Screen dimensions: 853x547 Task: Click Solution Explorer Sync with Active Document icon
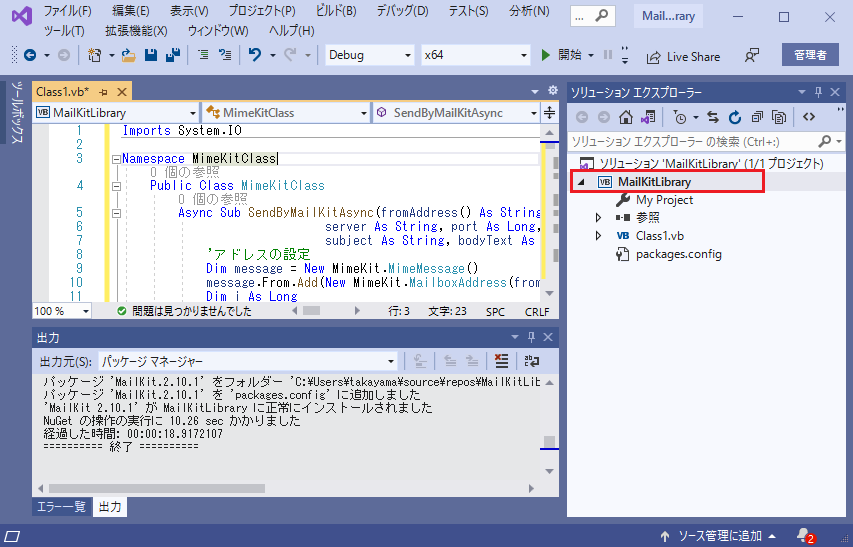tap(713, 117)
